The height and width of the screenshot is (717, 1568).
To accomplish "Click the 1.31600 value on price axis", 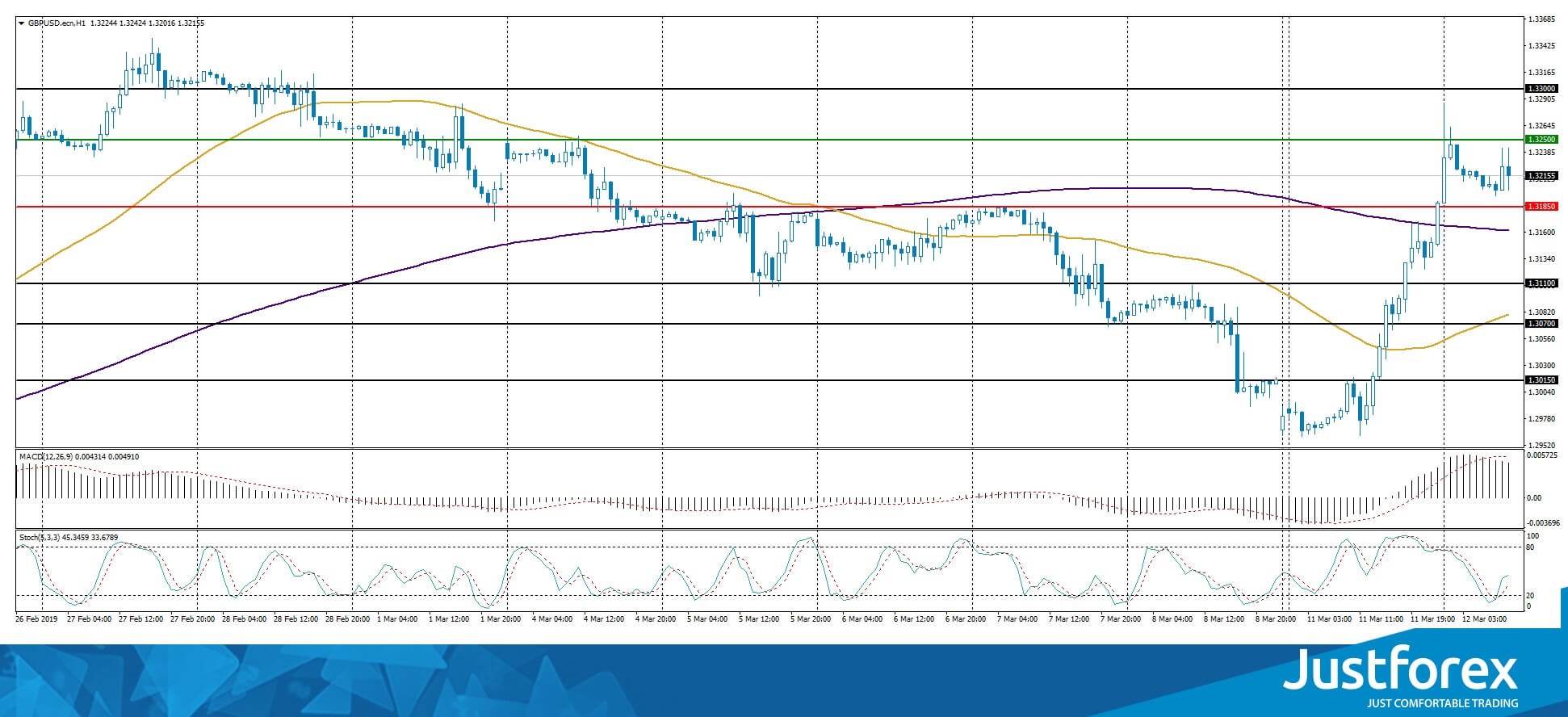I will point(1542,233).
